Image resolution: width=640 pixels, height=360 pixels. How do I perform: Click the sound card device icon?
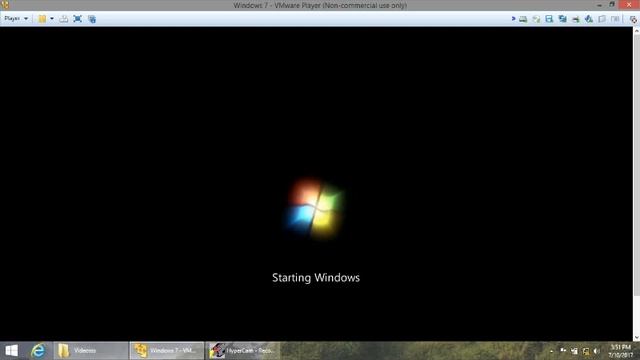(589, 19)
